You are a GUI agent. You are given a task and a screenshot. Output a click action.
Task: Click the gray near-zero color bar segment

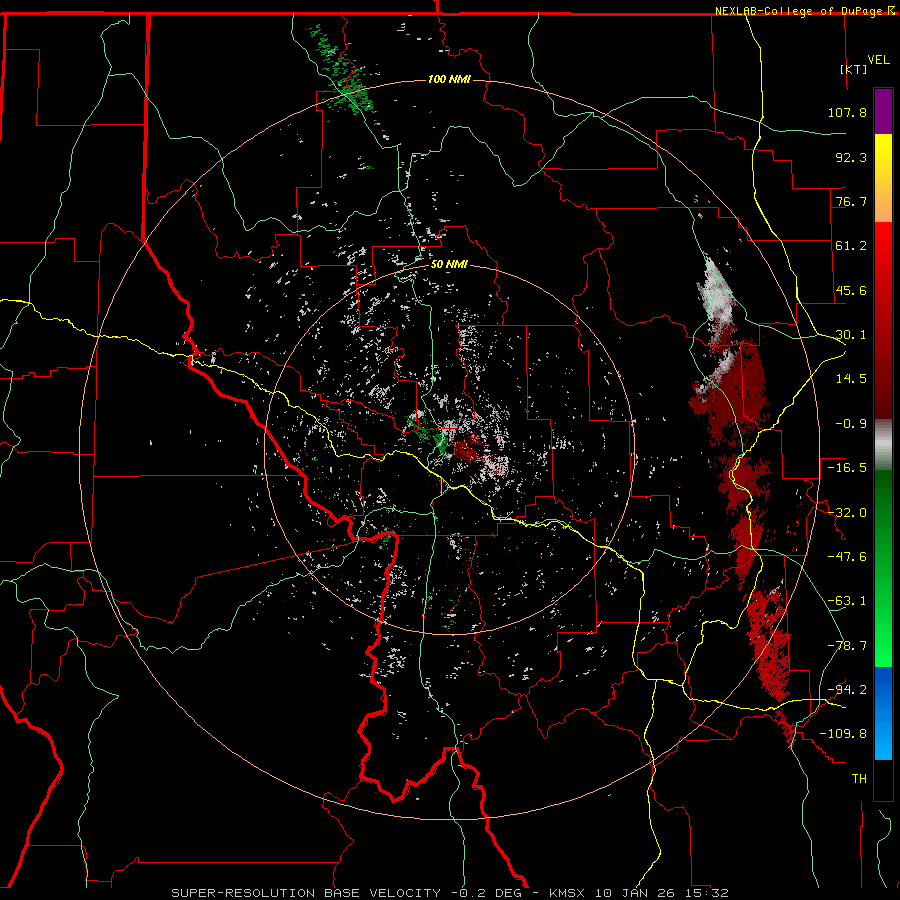tap(883, 445)
